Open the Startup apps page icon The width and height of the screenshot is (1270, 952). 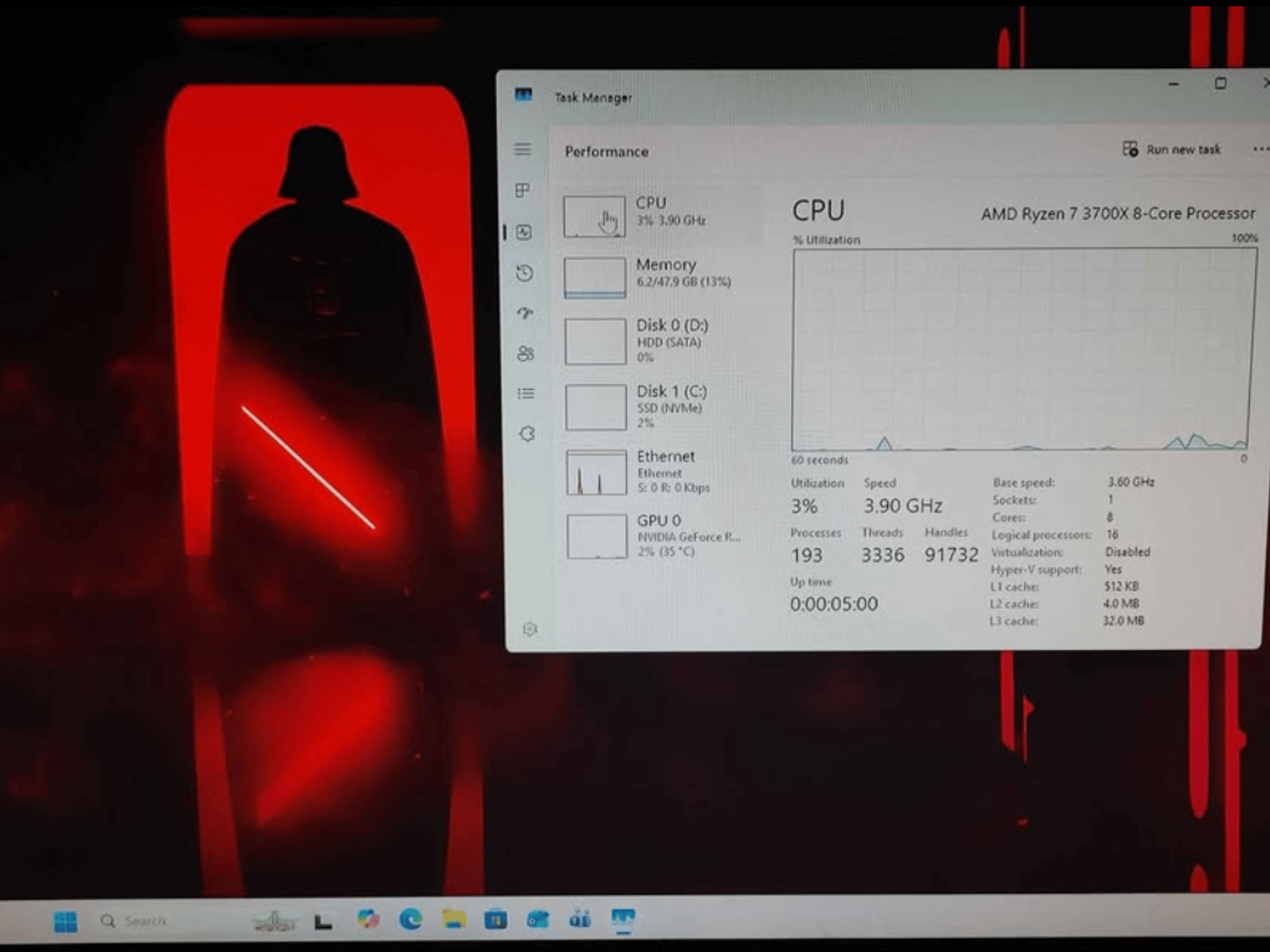525,313
